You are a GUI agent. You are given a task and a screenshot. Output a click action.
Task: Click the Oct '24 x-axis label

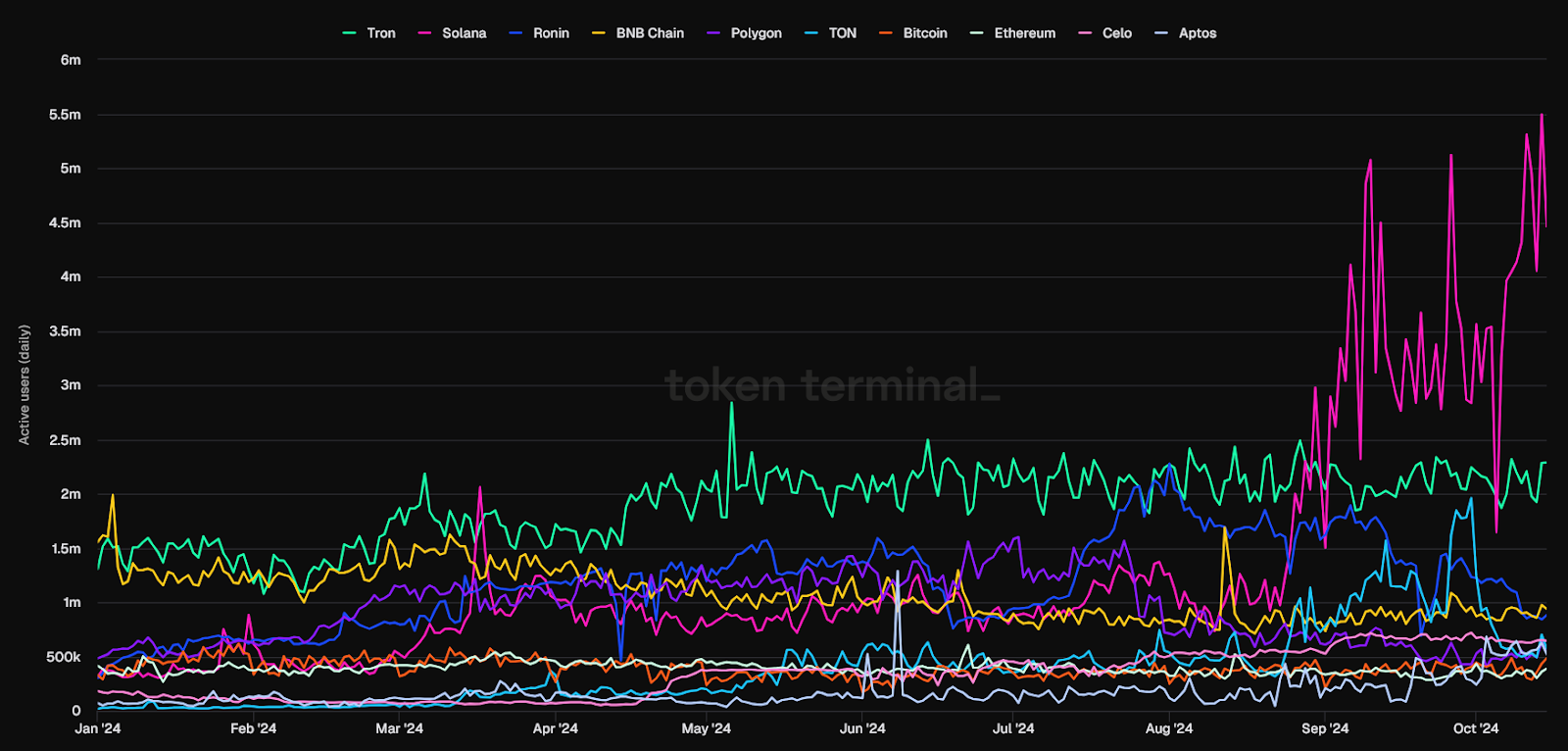tap(1476, 728)
